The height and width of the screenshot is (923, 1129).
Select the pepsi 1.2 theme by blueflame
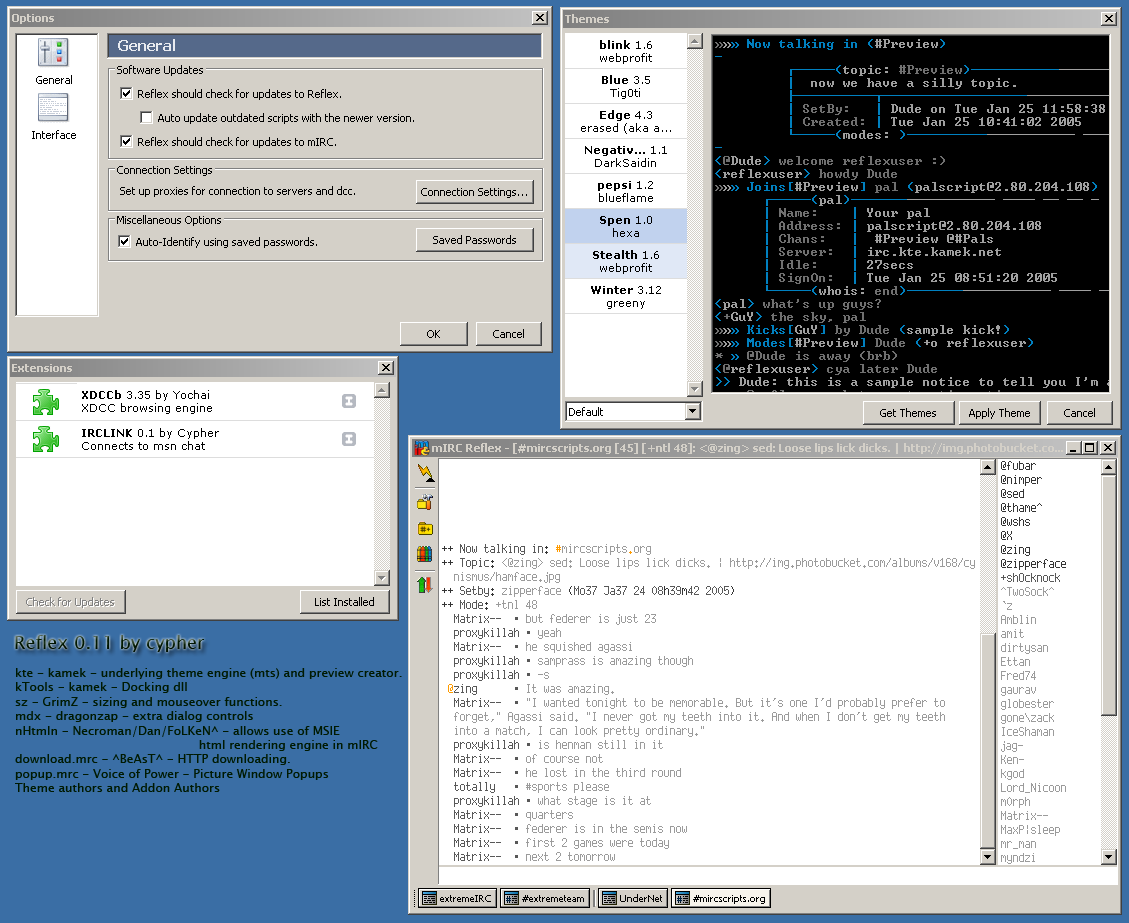(x=626, y=191)
